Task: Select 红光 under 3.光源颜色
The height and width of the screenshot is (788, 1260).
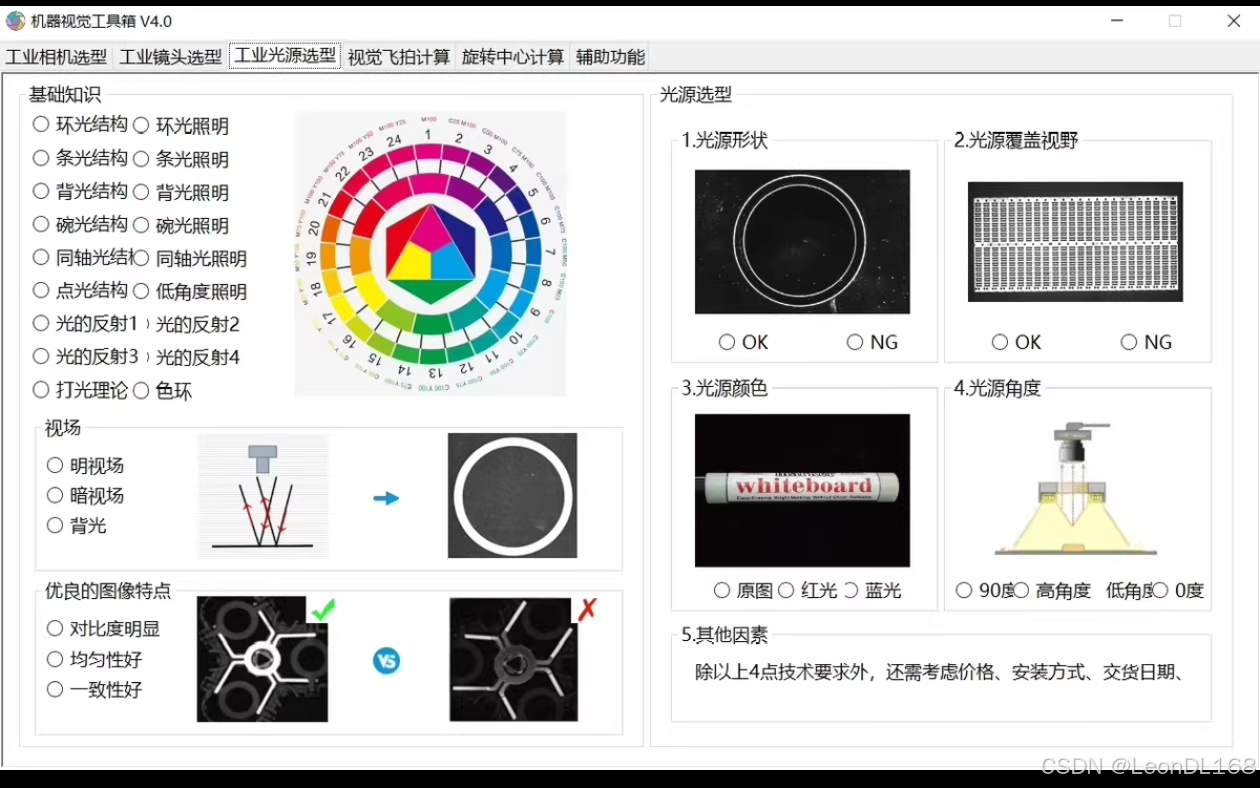Action: 788,591
